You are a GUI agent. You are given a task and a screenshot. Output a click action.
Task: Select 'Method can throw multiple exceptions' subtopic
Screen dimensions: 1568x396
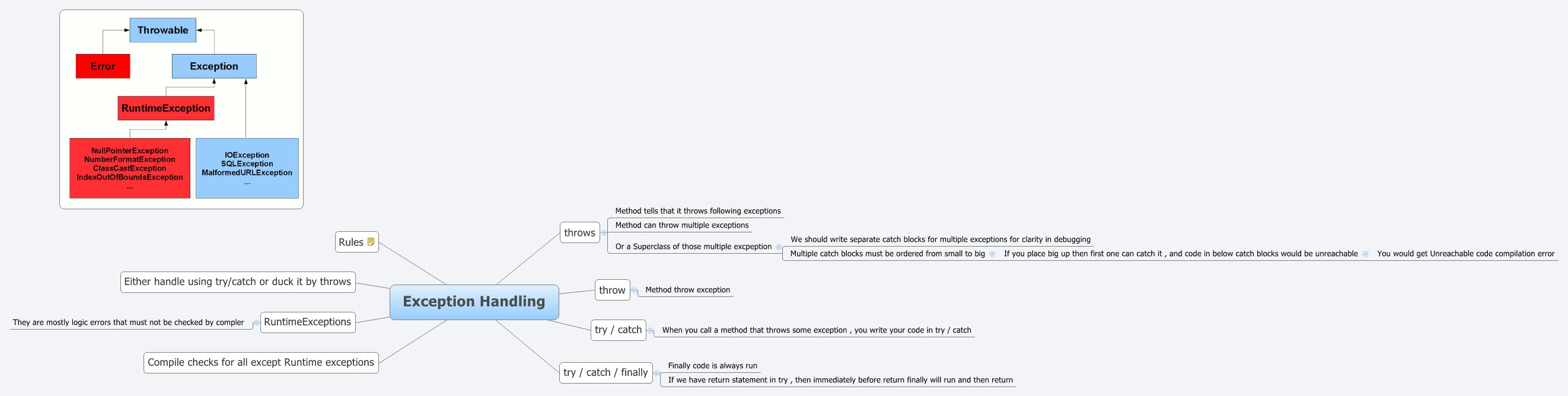(x=681, y=225)
